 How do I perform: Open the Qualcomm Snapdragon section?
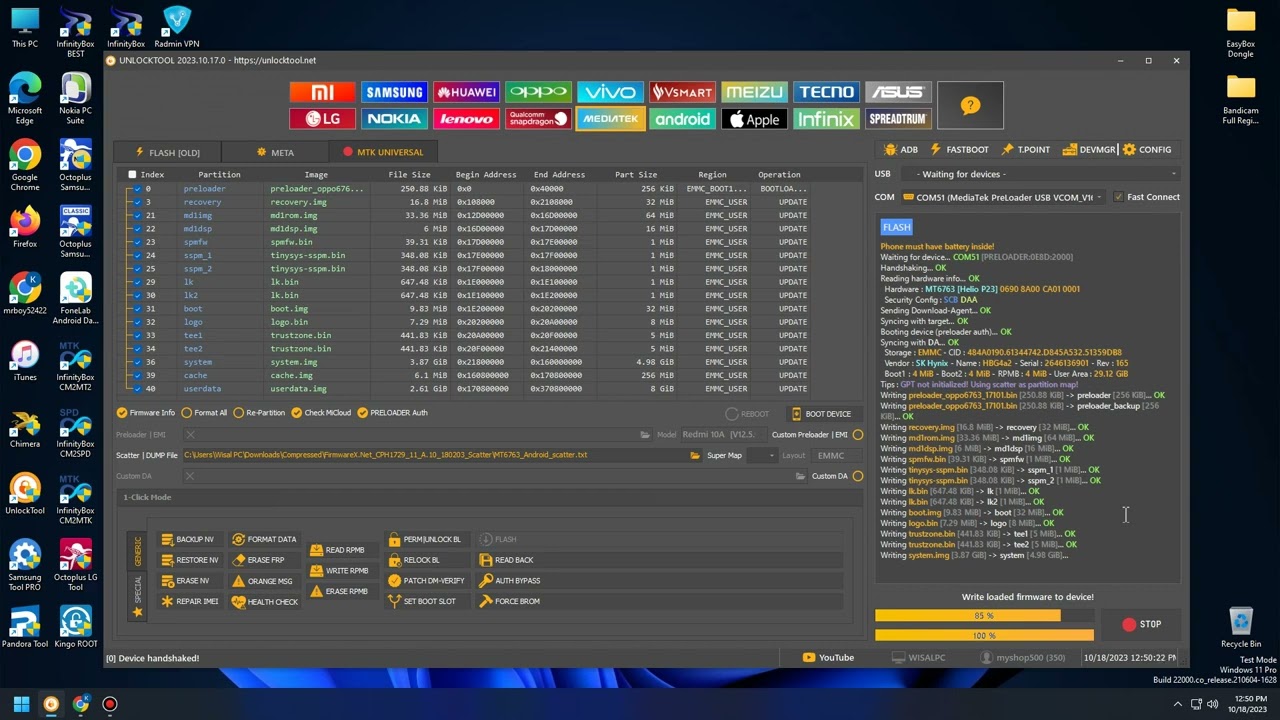(538, 119)
